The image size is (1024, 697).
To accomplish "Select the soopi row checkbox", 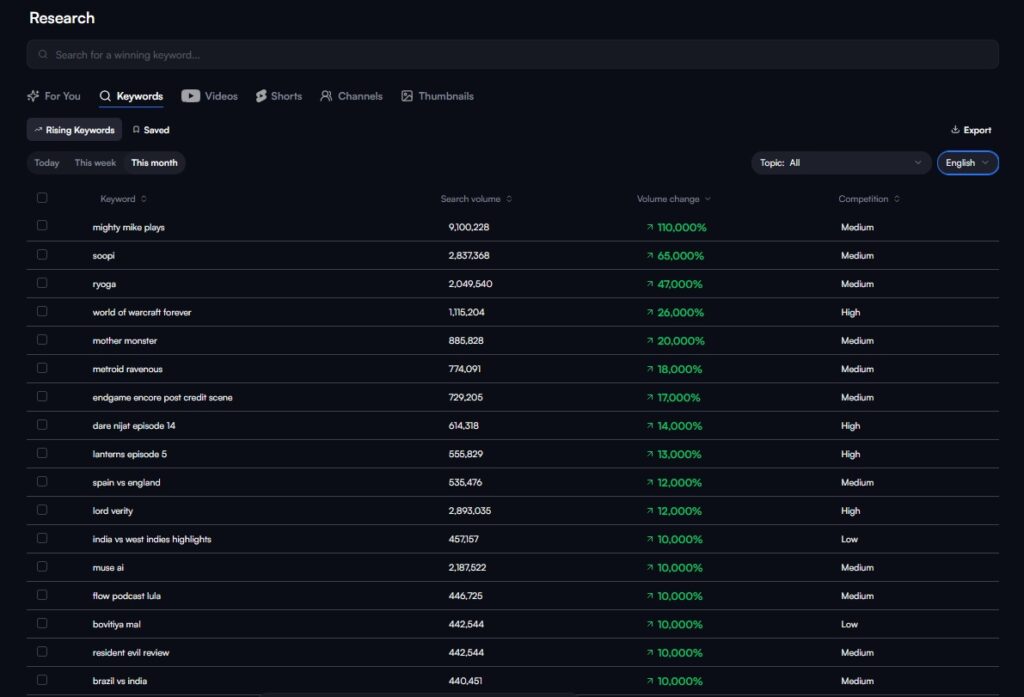I will 42,254.
